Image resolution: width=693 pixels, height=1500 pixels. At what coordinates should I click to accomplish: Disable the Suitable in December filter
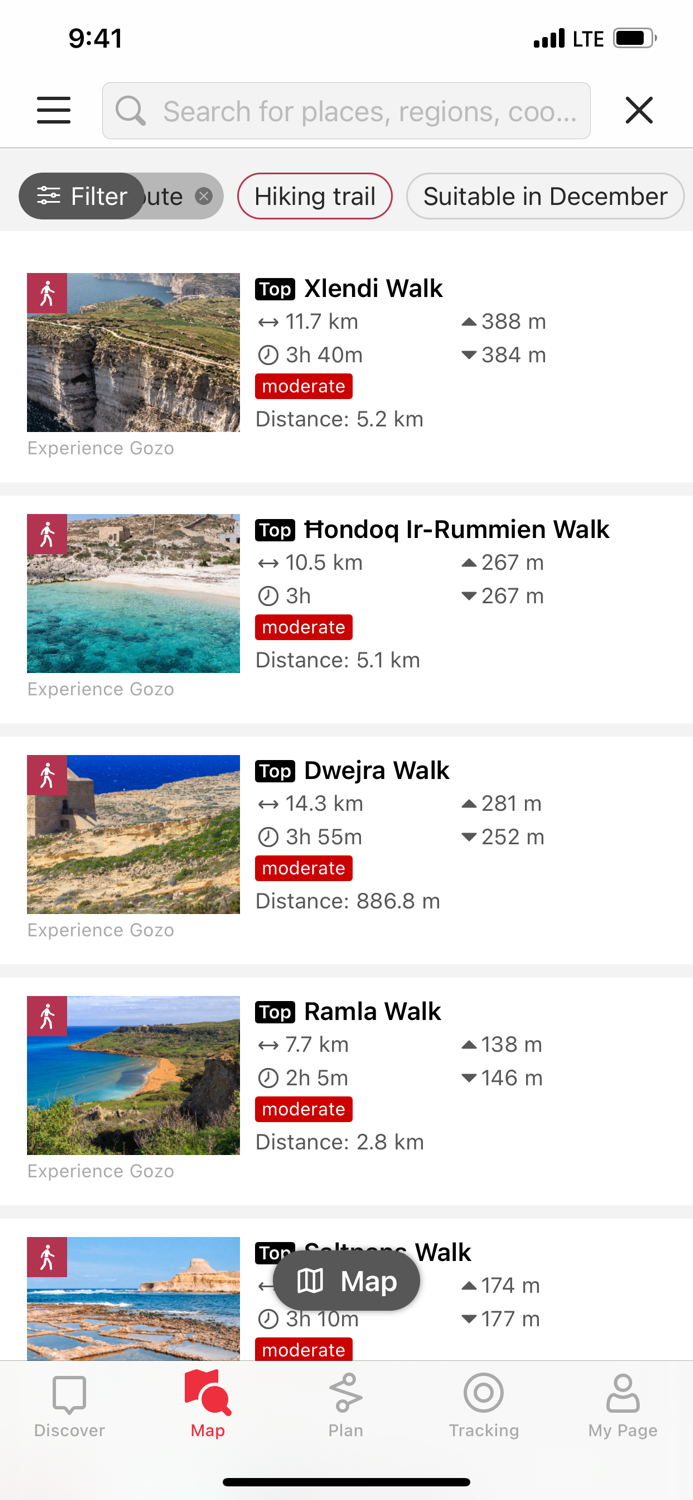click(545, 196)
